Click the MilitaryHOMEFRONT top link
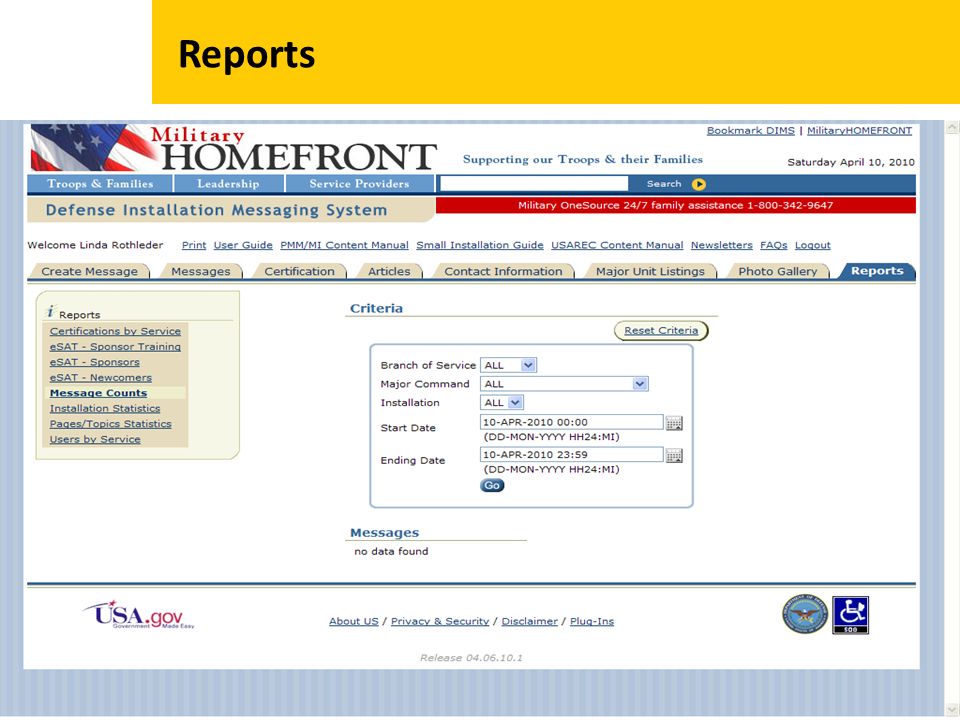Screen dimensions: 960x720 tap(859, 130)
